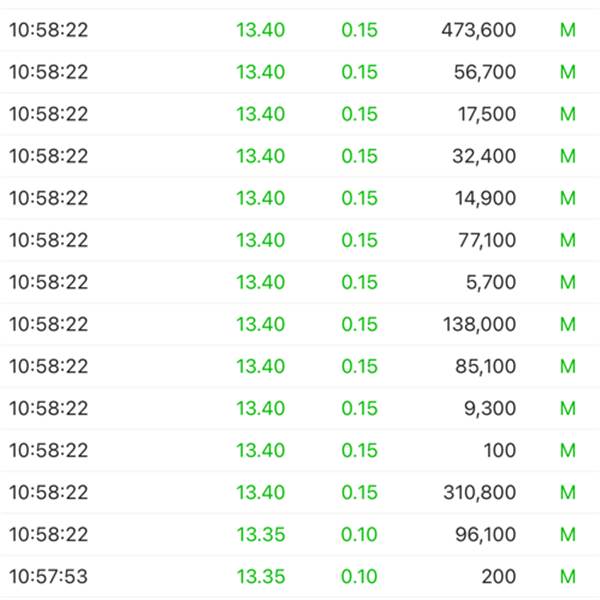
Task: Click the M marker on the 473,600 row
Action: [x=568, y=30]
